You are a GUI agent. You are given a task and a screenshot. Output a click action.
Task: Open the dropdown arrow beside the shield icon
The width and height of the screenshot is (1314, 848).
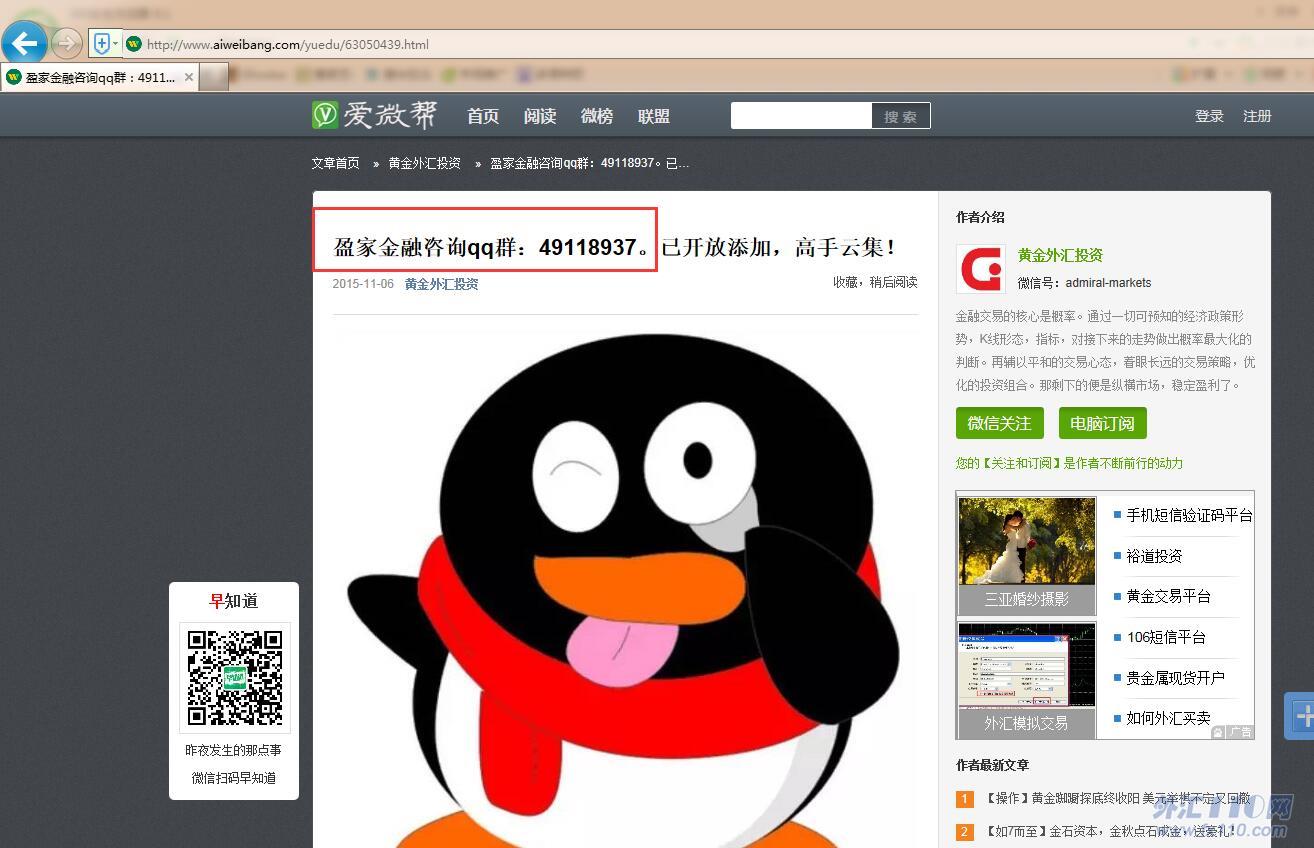tap(116, 43)
